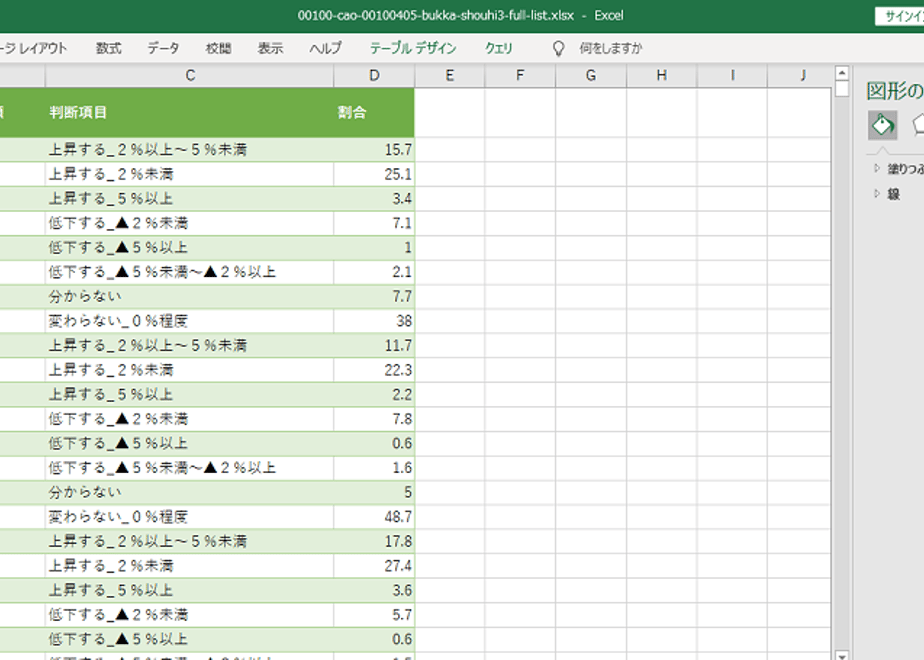Open the テーブル デザイン tab
924x660 pixels.
coord(413,48)
